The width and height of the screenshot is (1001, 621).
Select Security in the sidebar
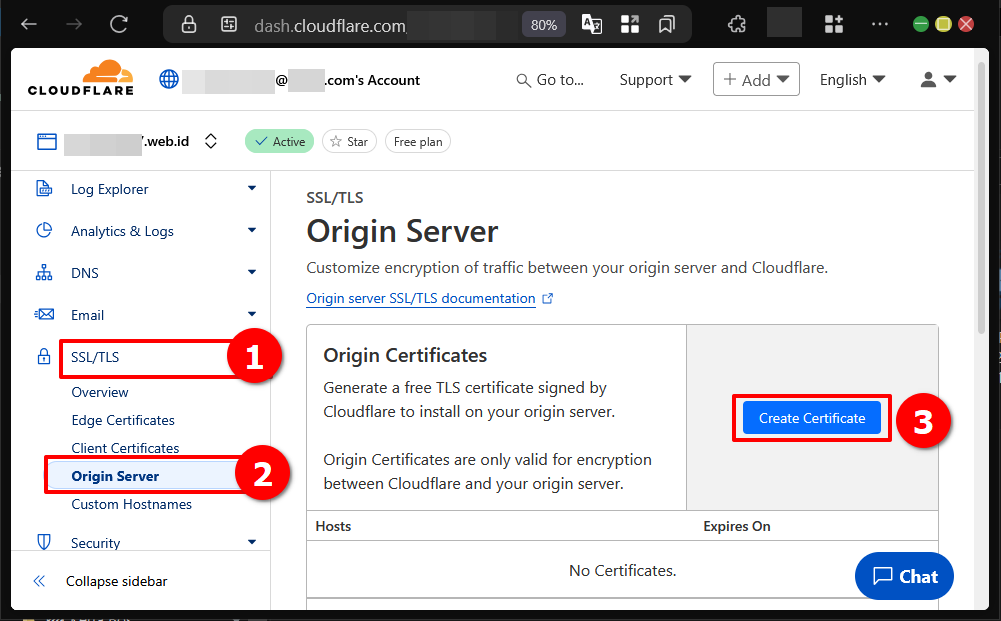pyautogui.click(x=95, y=543)
